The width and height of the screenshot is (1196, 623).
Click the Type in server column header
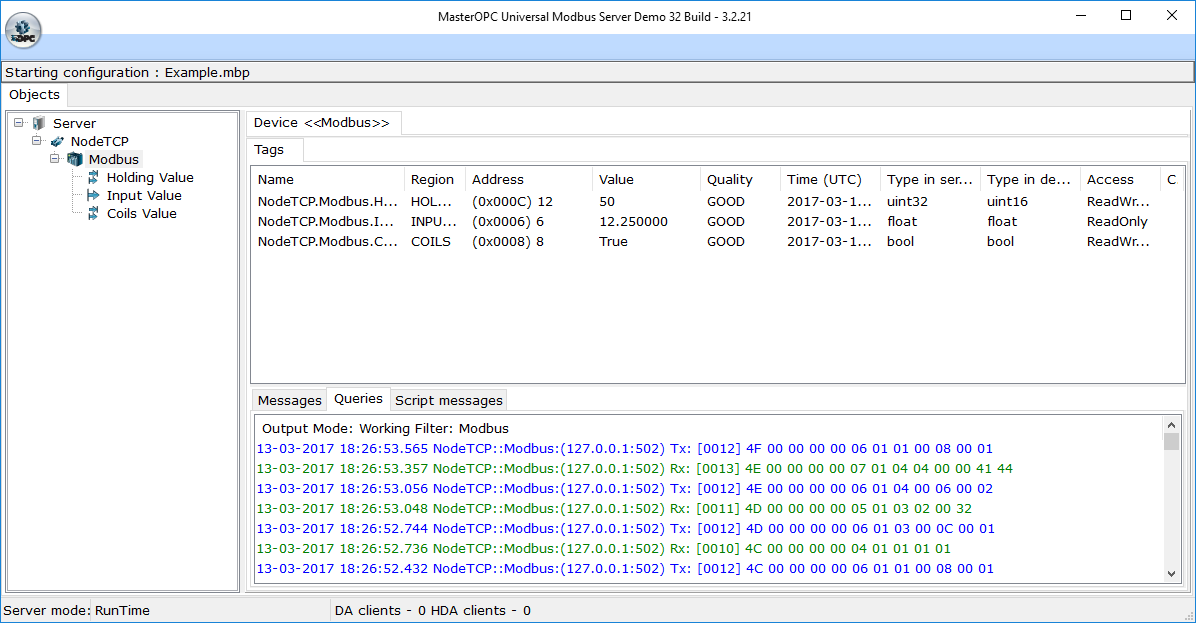(931, 179)
